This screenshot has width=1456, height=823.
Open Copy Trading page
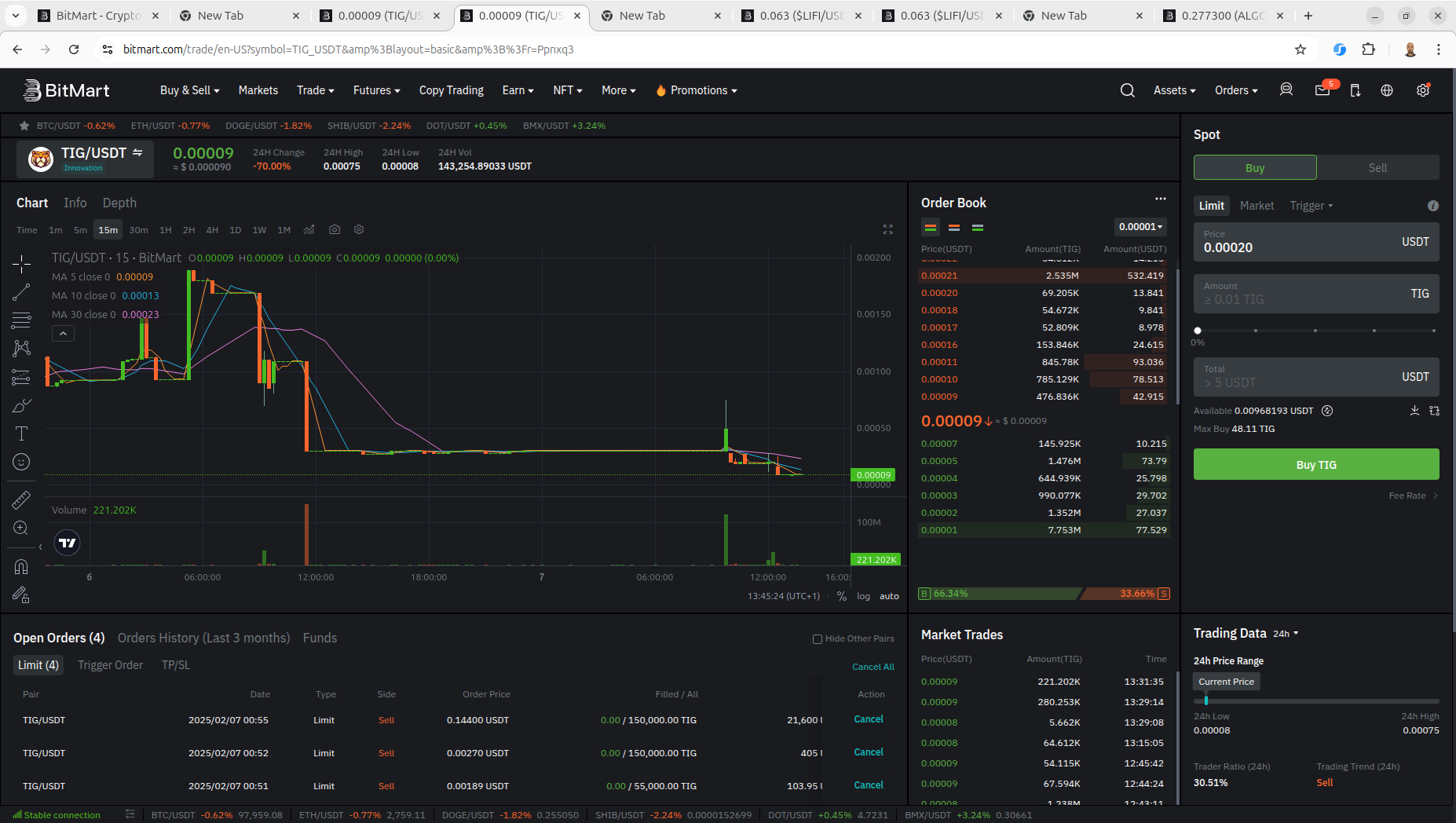click(452, 90)
